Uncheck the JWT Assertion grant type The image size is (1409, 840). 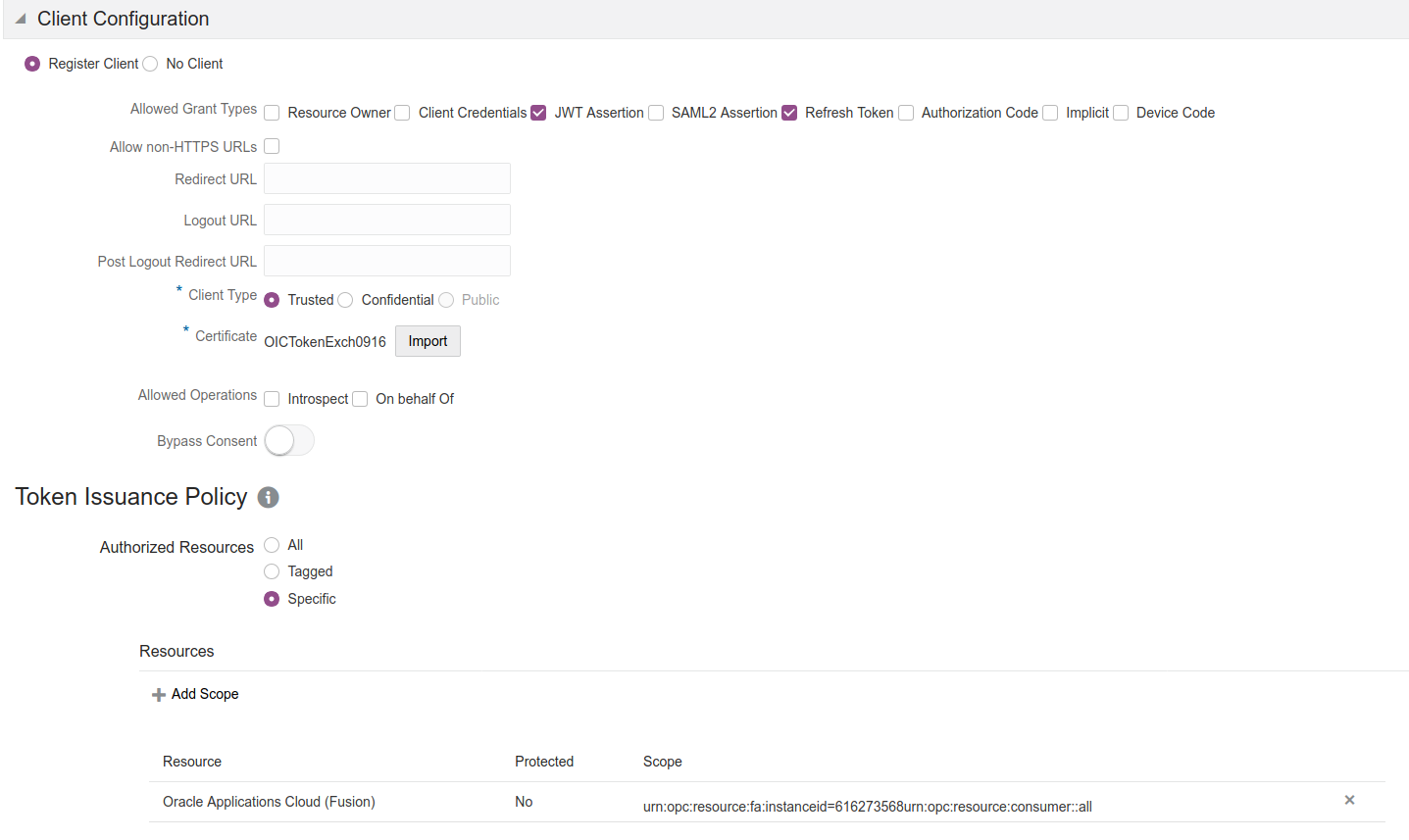(538, 113)
